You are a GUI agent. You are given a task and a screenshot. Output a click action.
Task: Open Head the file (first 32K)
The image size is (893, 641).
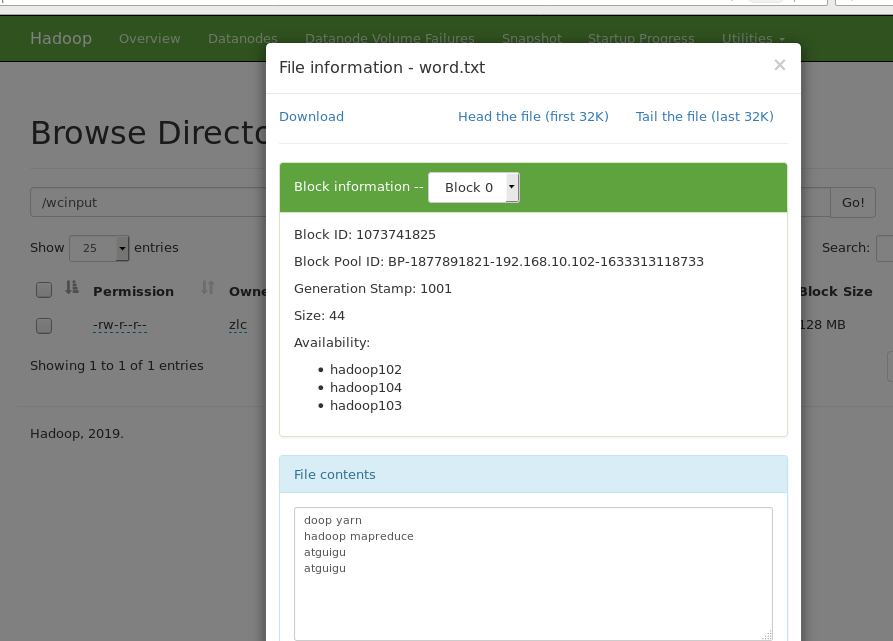coord(533,117)
